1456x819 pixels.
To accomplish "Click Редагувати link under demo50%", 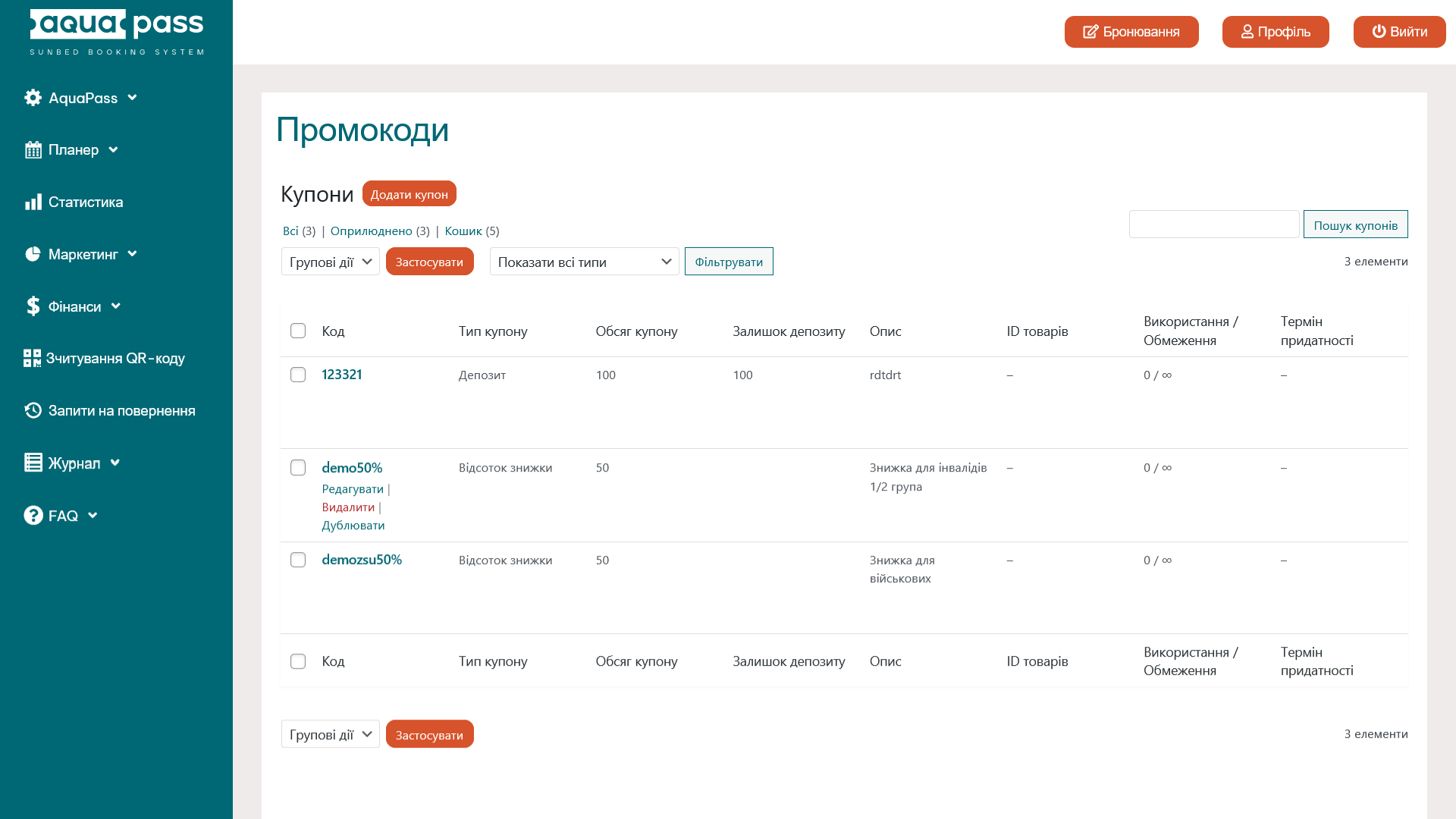I will coord(353,489).
